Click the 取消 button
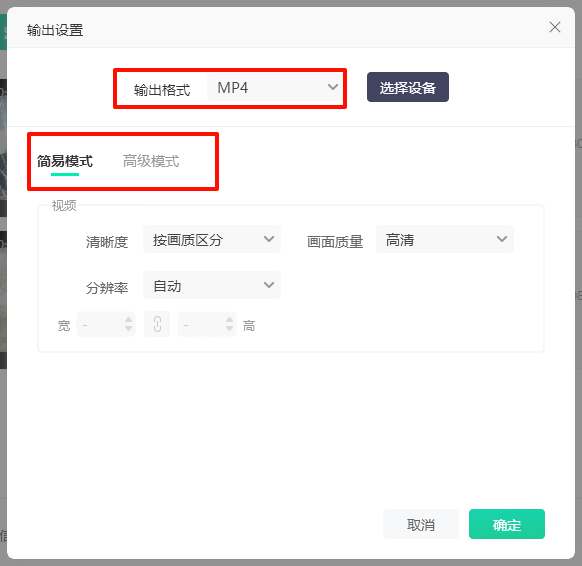This screenshot has height=566, width=582. click(x=421, y=524)
